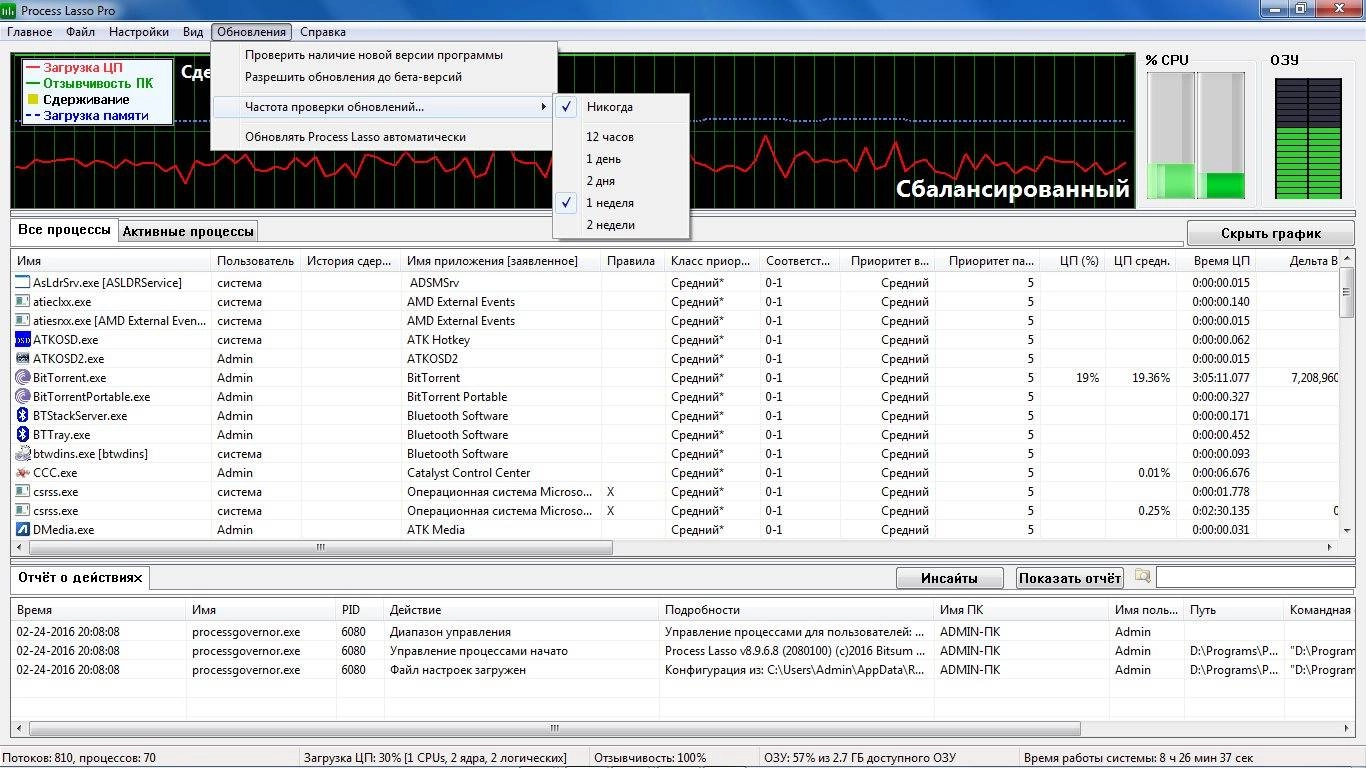Click the btwdins.exe process icon

tap(23, 454)
